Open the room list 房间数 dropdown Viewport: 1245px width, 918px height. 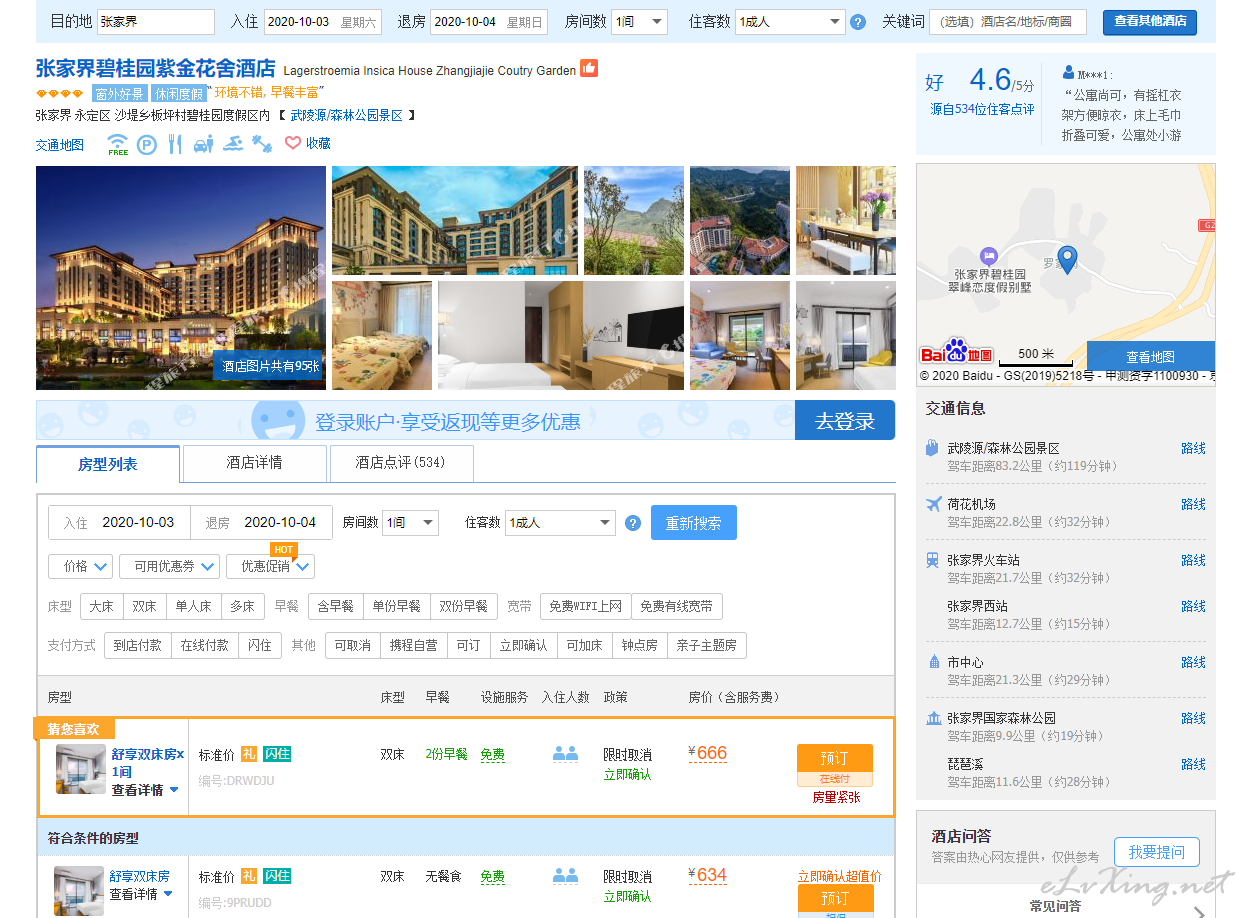click(410, 522)
